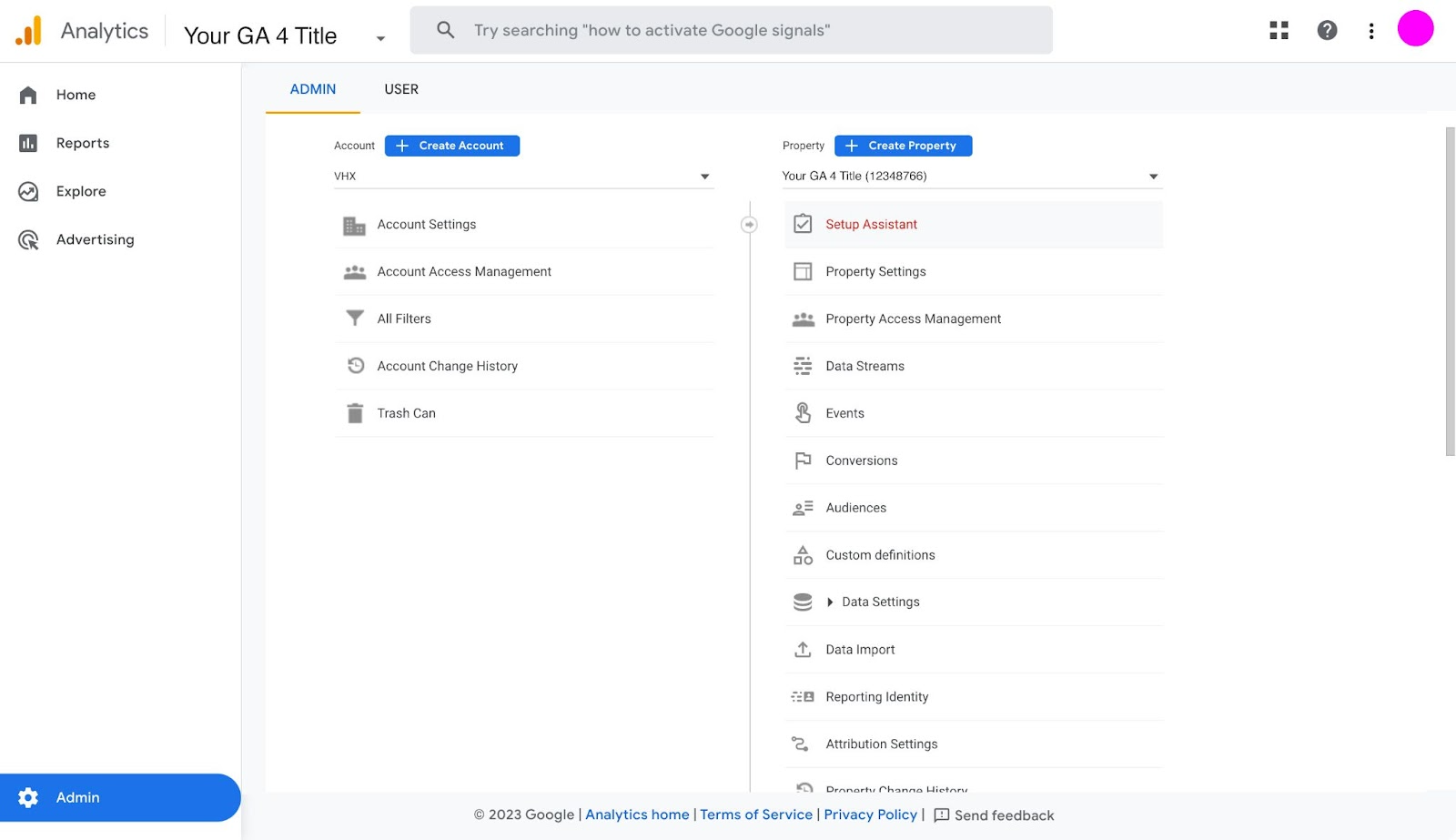Click the Account Settings building icon
The image size is (1456, 840).
(x=354, y=225)
